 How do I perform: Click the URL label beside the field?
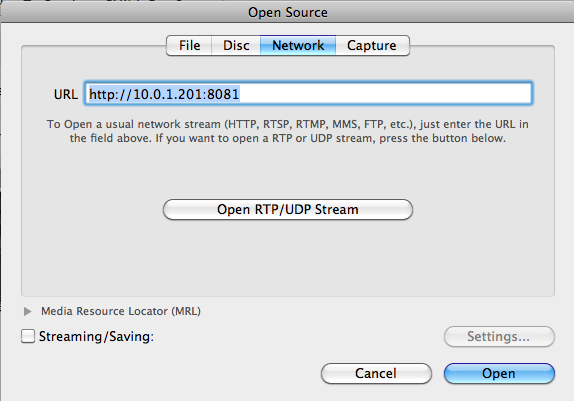coord(66,94)
